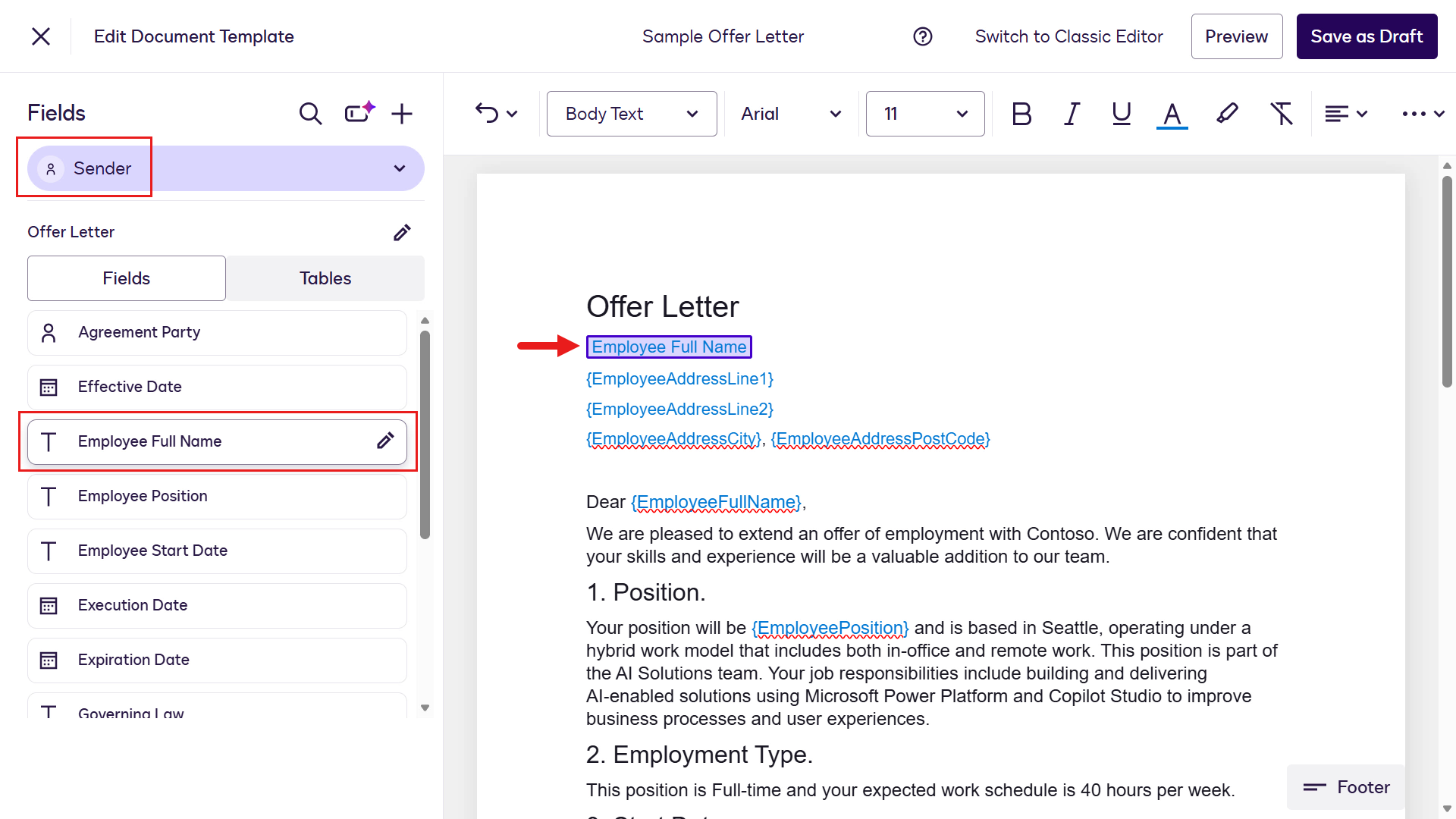Viewport: 1456px width, 819px height.
Task: Click the {EmployeeAddressLine2} placeholder
Action: tap(679, 409)
